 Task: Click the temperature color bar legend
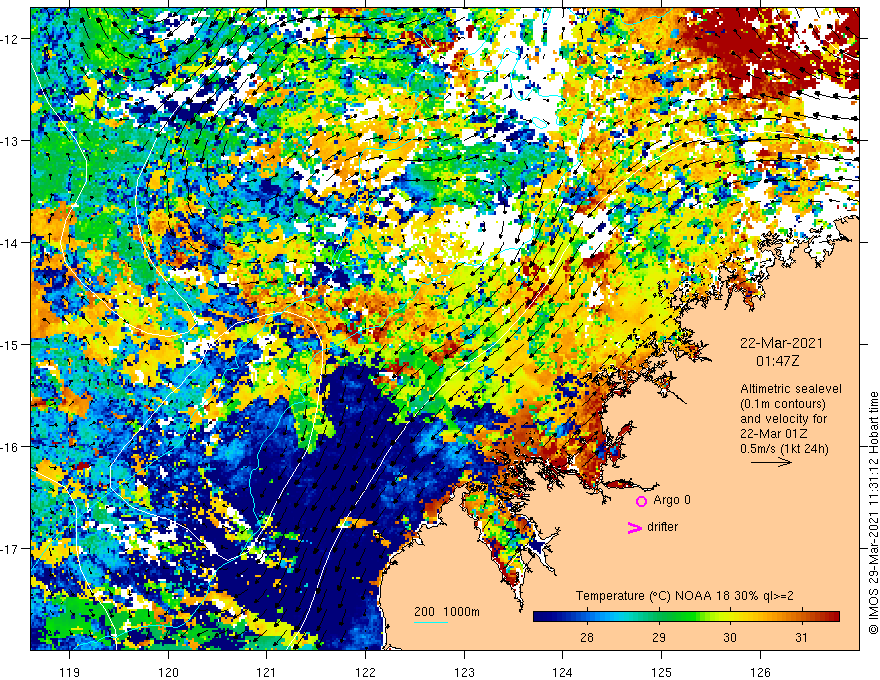686,617
